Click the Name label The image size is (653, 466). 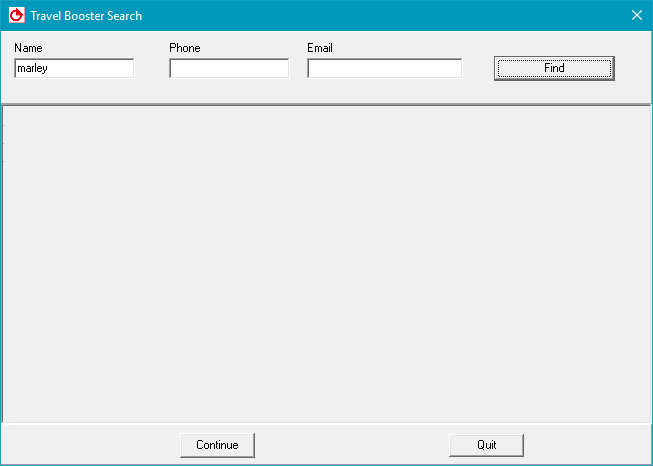pyautogui.click(x=28, y=48)
